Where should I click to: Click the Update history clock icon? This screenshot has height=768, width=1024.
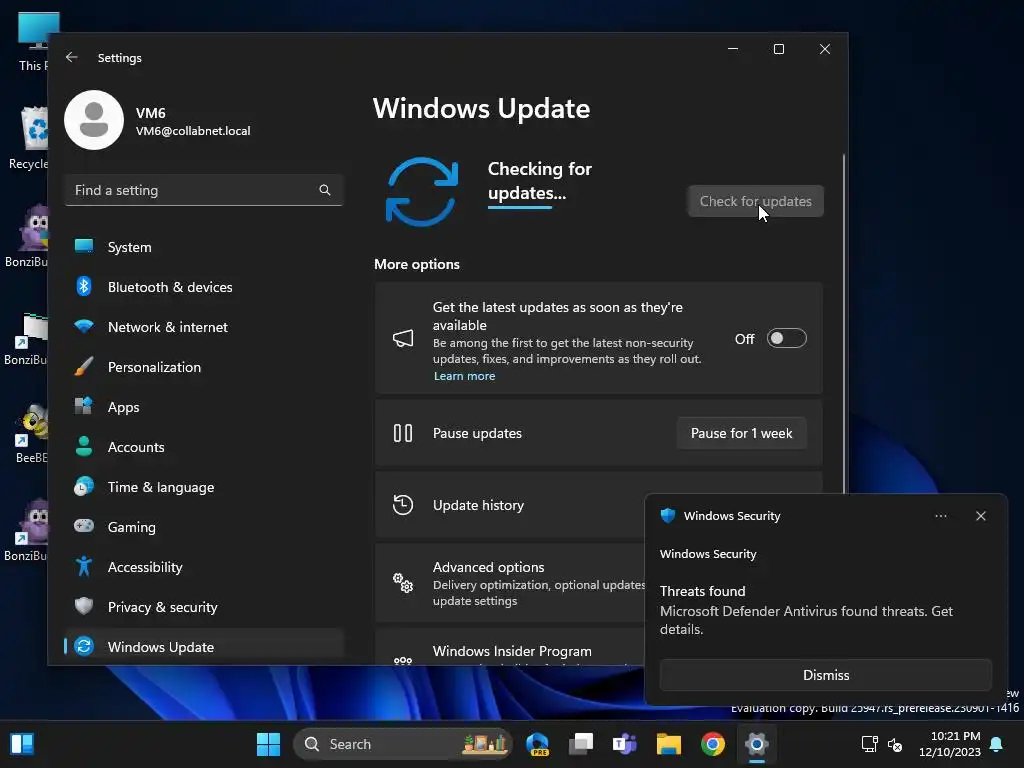point(403,505)
